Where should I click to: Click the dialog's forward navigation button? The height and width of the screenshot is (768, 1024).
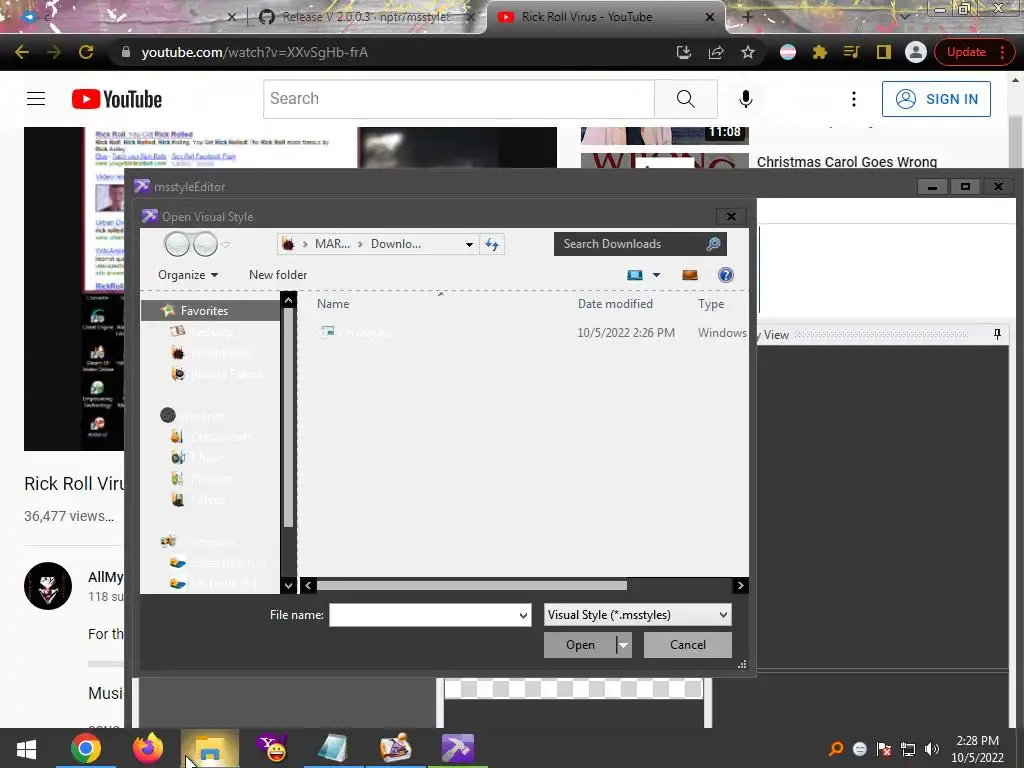205,244
